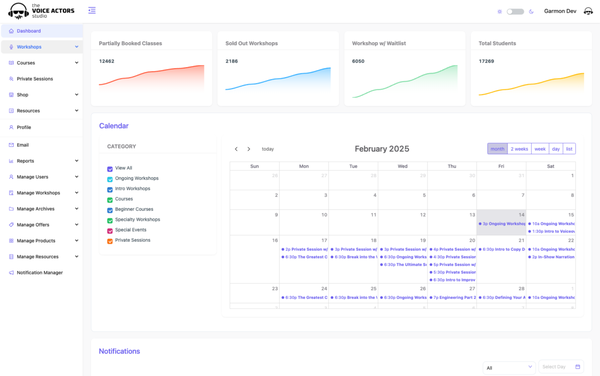
Task: Click the Partially Booked Classes red chart
Action: [152, 78]
